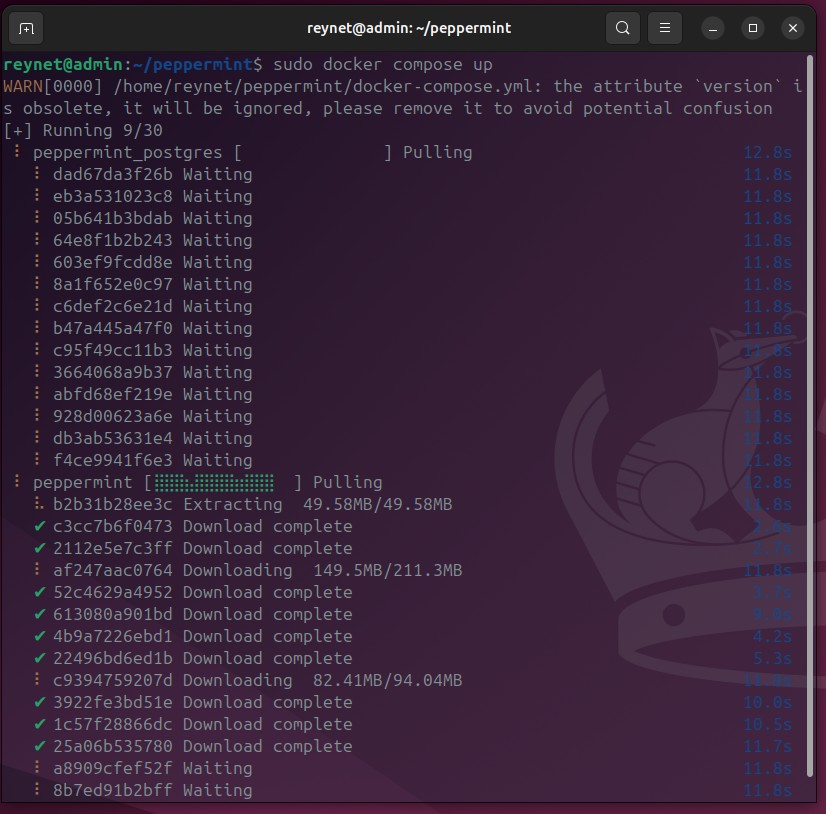This screenshot has width=826, height=814.
Task: Click the '11.7s' elapsed time
Action: tap(768, 747)
